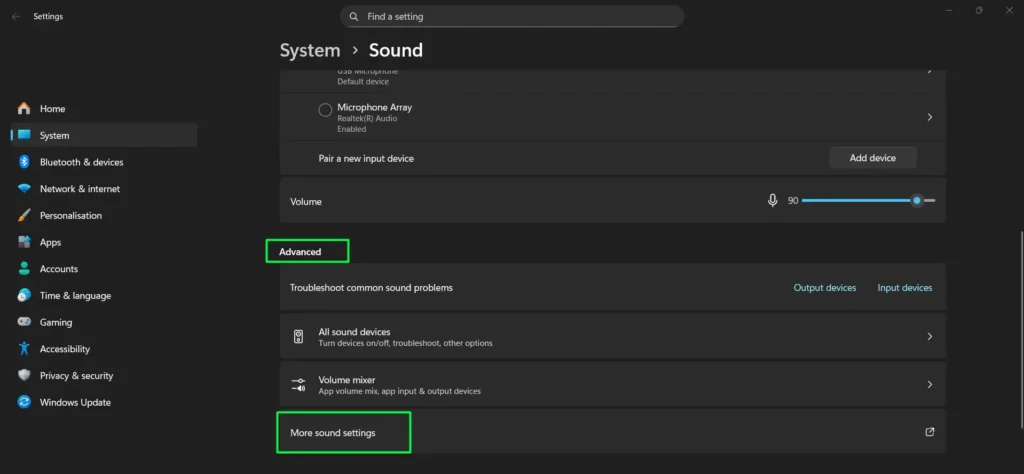Image resolution: width=1024 pixels, height=474 pixels.
Task: Click the external link icon for More sound settings
Action: (929, 432)
